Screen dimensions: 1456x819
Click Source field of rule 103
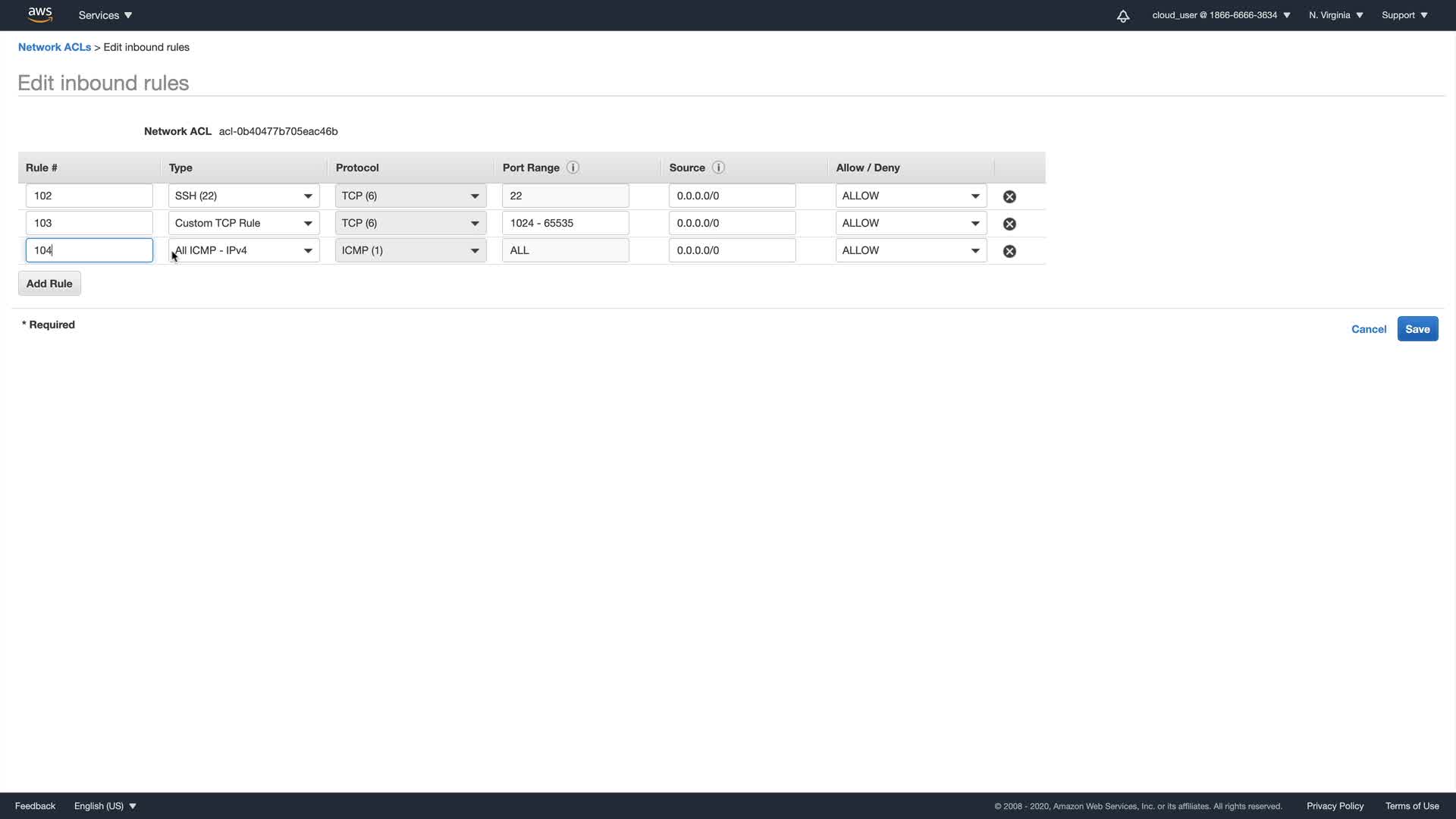(732, 223)
